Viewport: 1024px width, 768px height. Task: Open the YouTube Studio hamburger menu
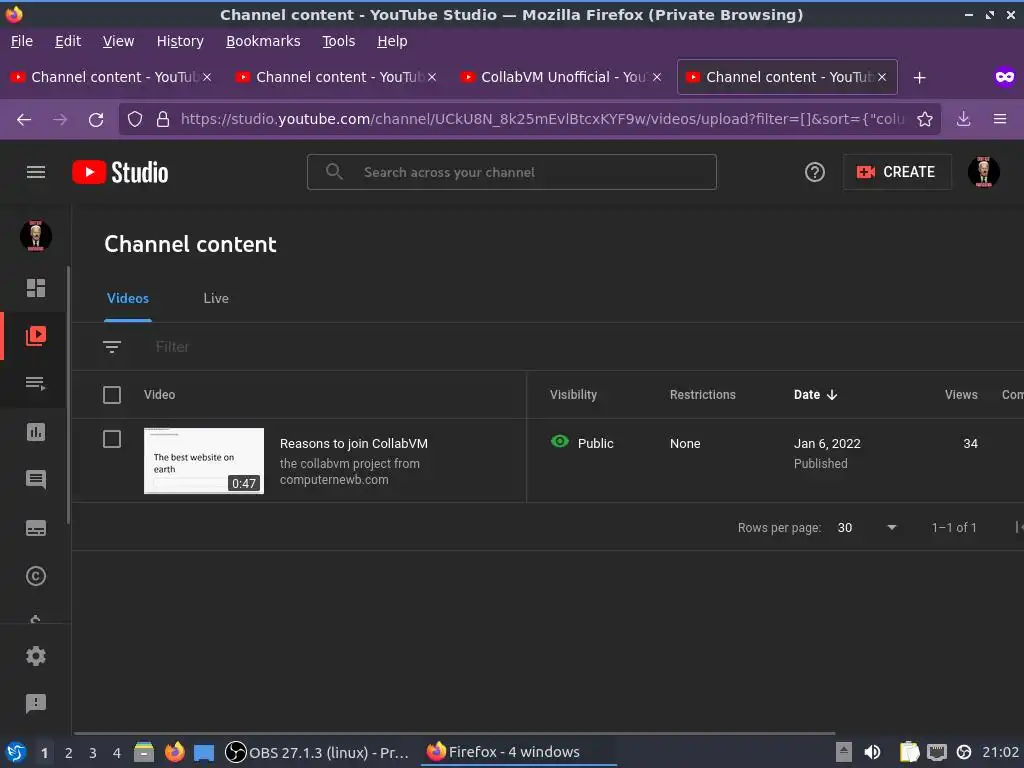pos(36,172)
